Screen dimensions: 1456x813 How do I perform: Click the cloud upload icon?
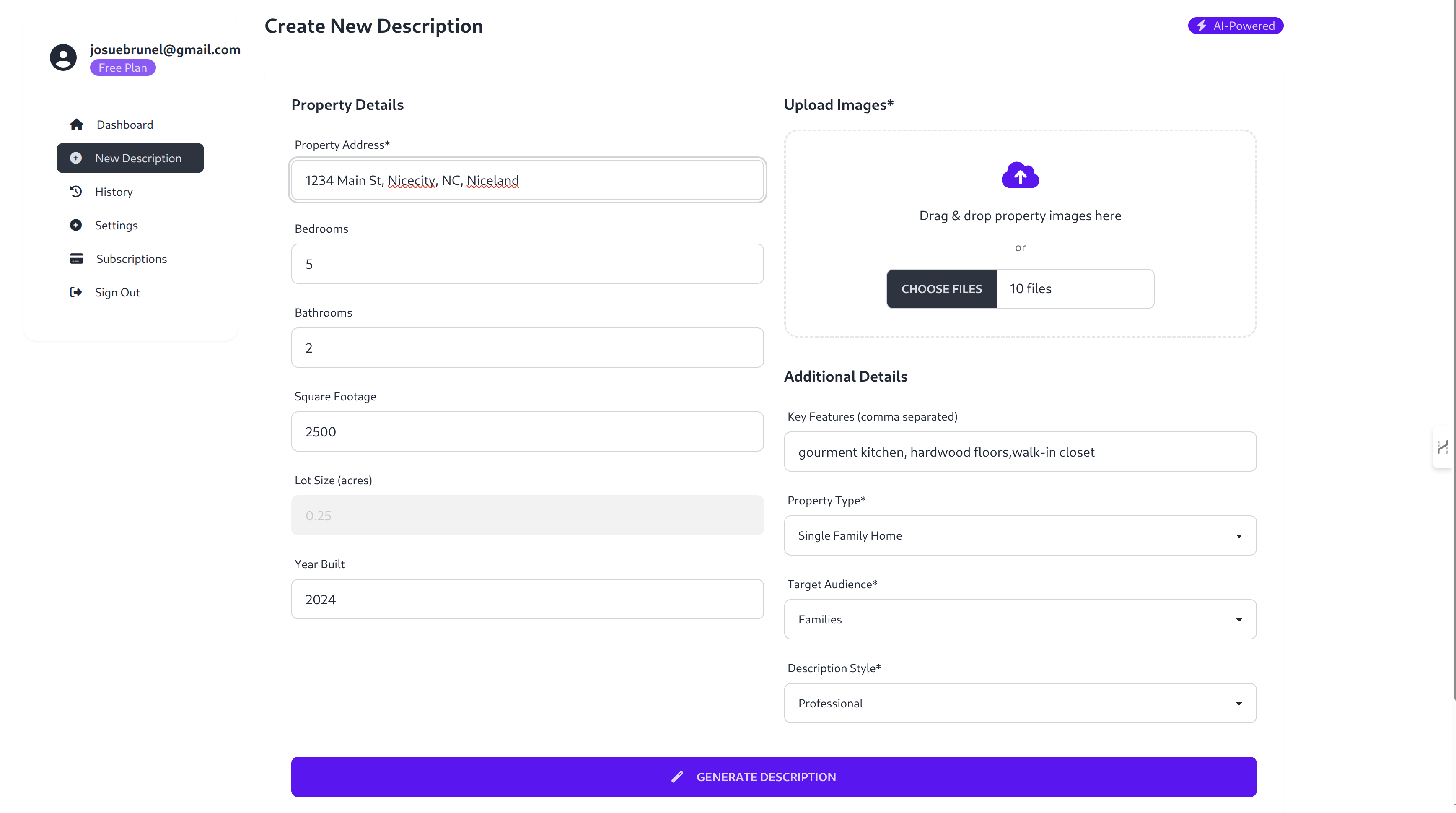(1020, 175)
